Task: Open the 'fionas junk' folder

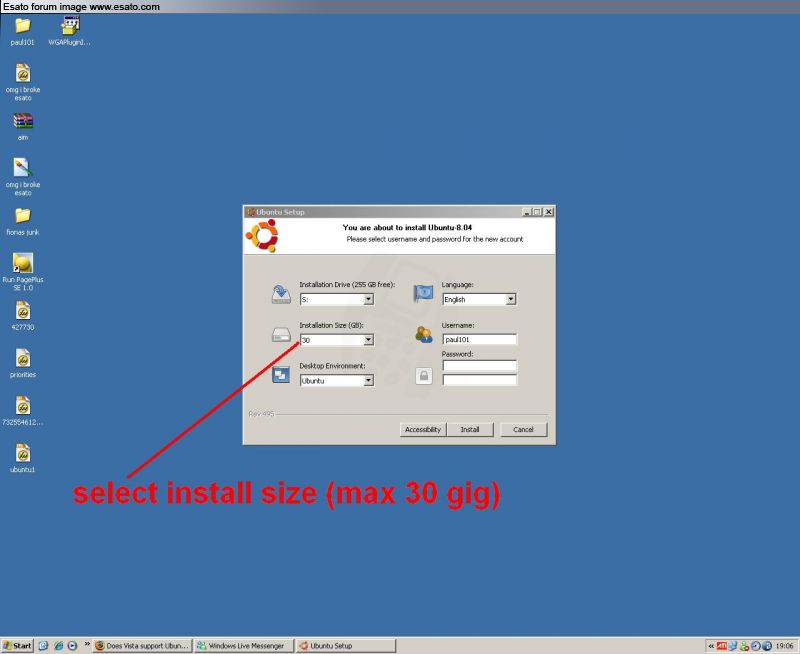Action: click(x=22, y=221)
